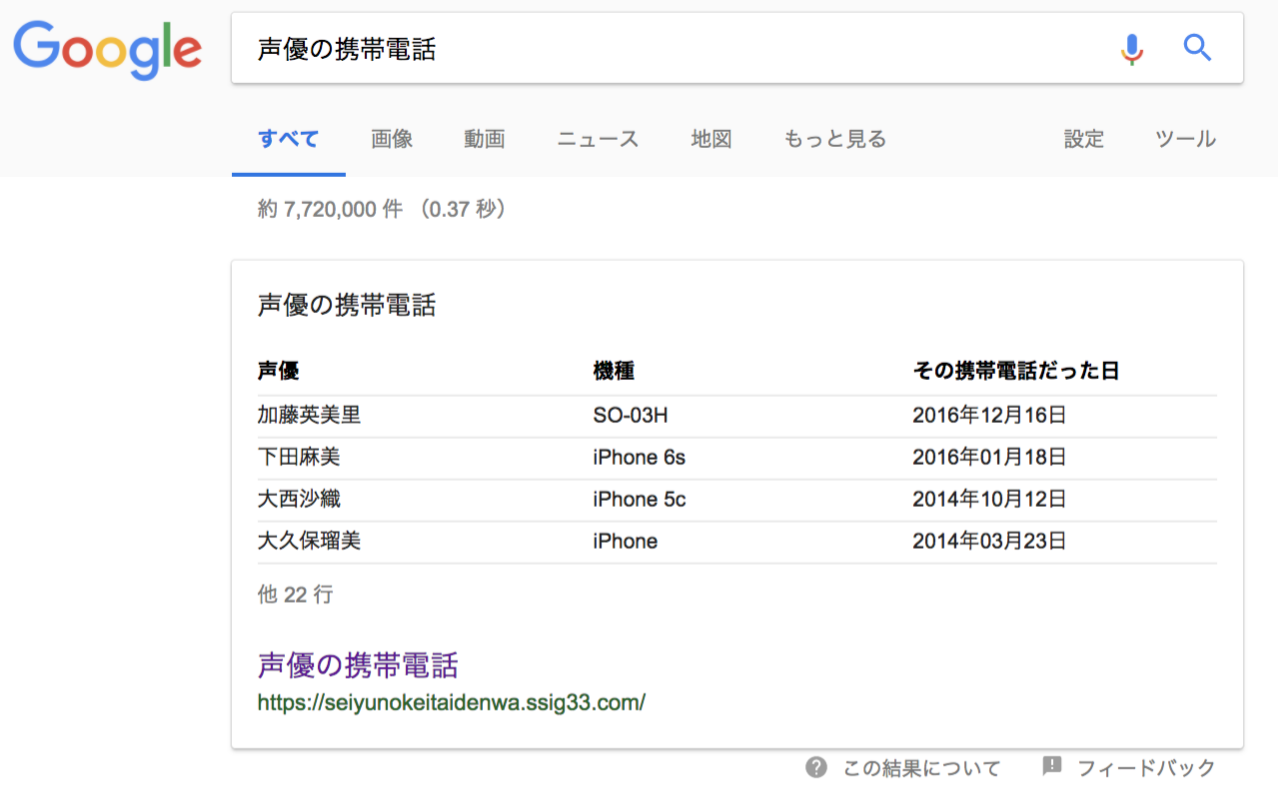
Task: Click the date 2014年03月23日
Action: 989,541
